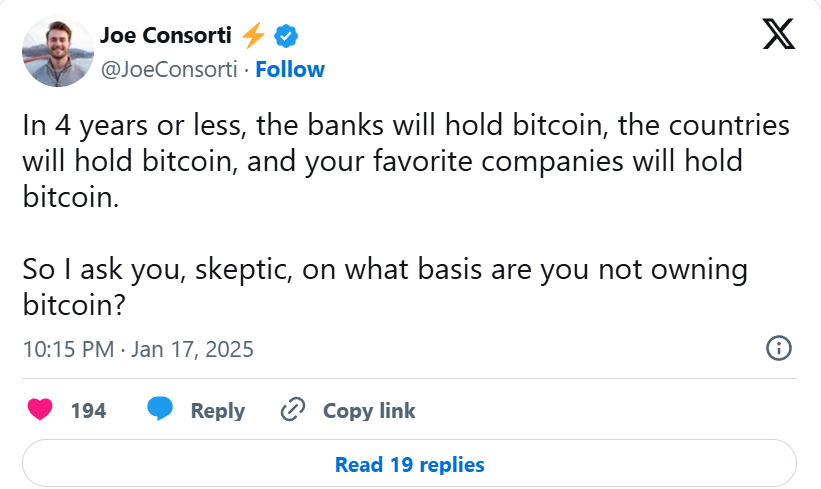Like the tweet with the heart icon
The image size is (821, 489).
(x=40, y=409)
